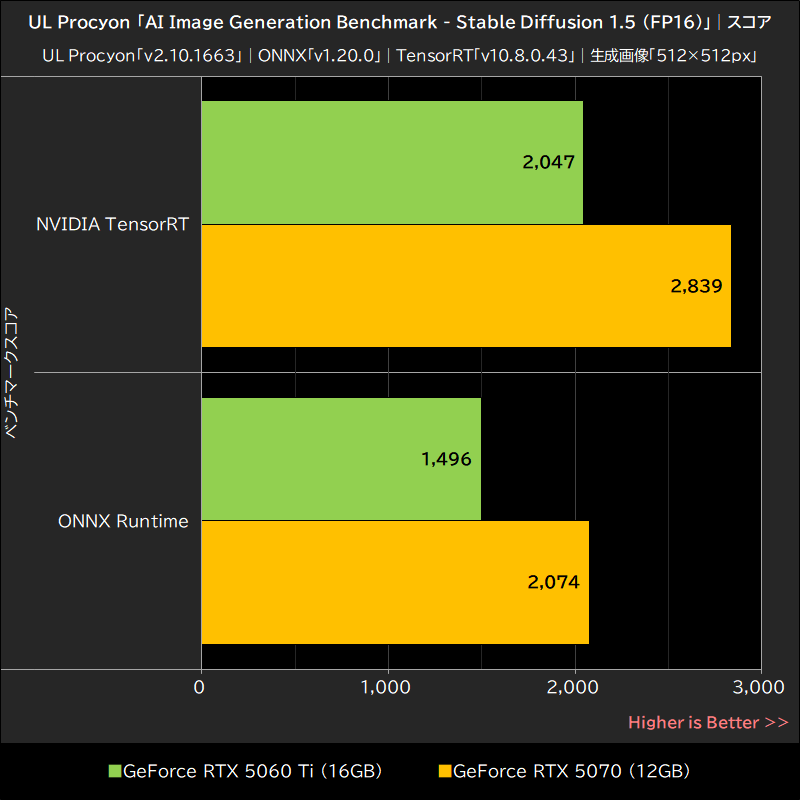Select the "ONNX Runtime" category label

(123, 521)
